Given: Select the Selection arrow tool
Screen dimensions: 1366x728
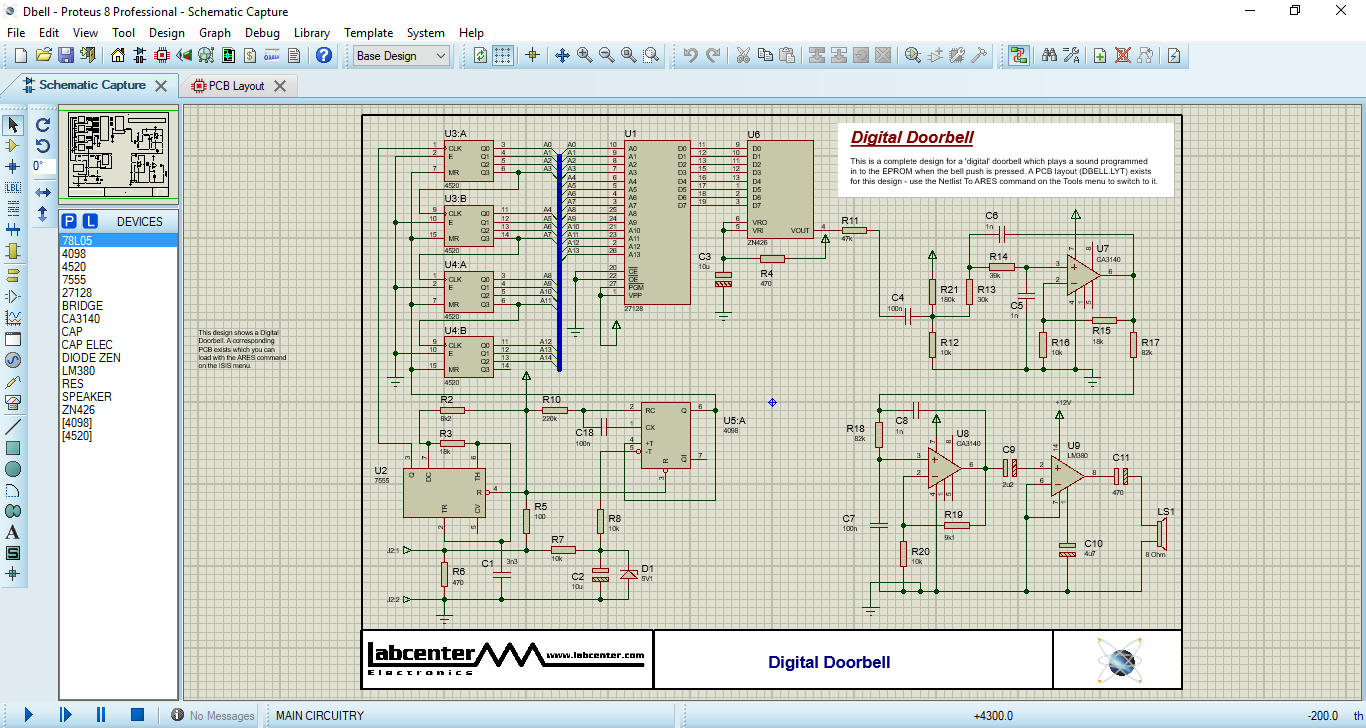Looking at the screenshot, I should (13, 125).
